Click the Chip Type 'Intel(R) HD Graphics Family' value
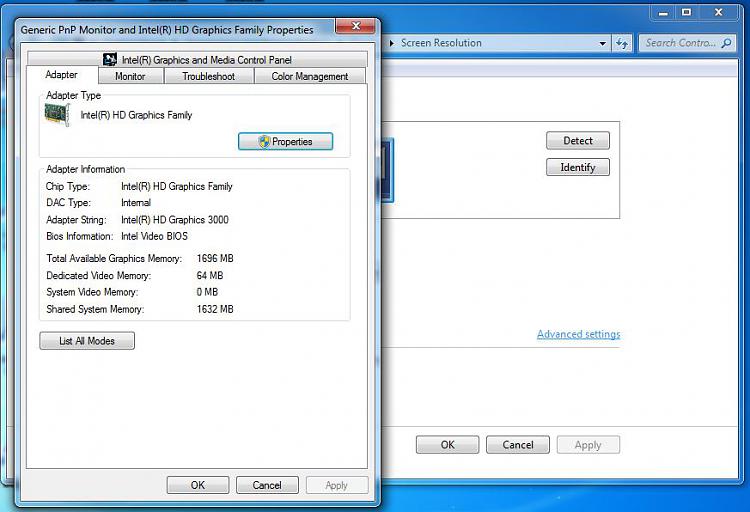This screenshot has width=750, height=512. tap(176, 187)
